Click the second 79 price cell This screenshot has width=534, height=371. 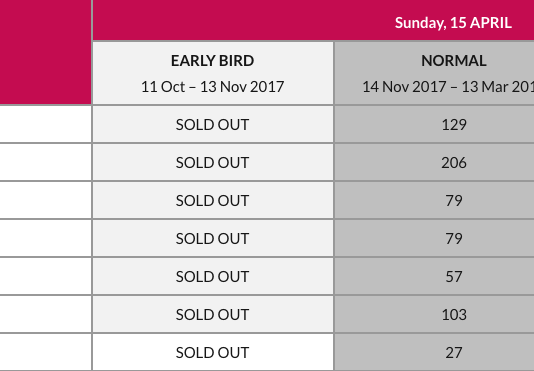coord(434,238)
